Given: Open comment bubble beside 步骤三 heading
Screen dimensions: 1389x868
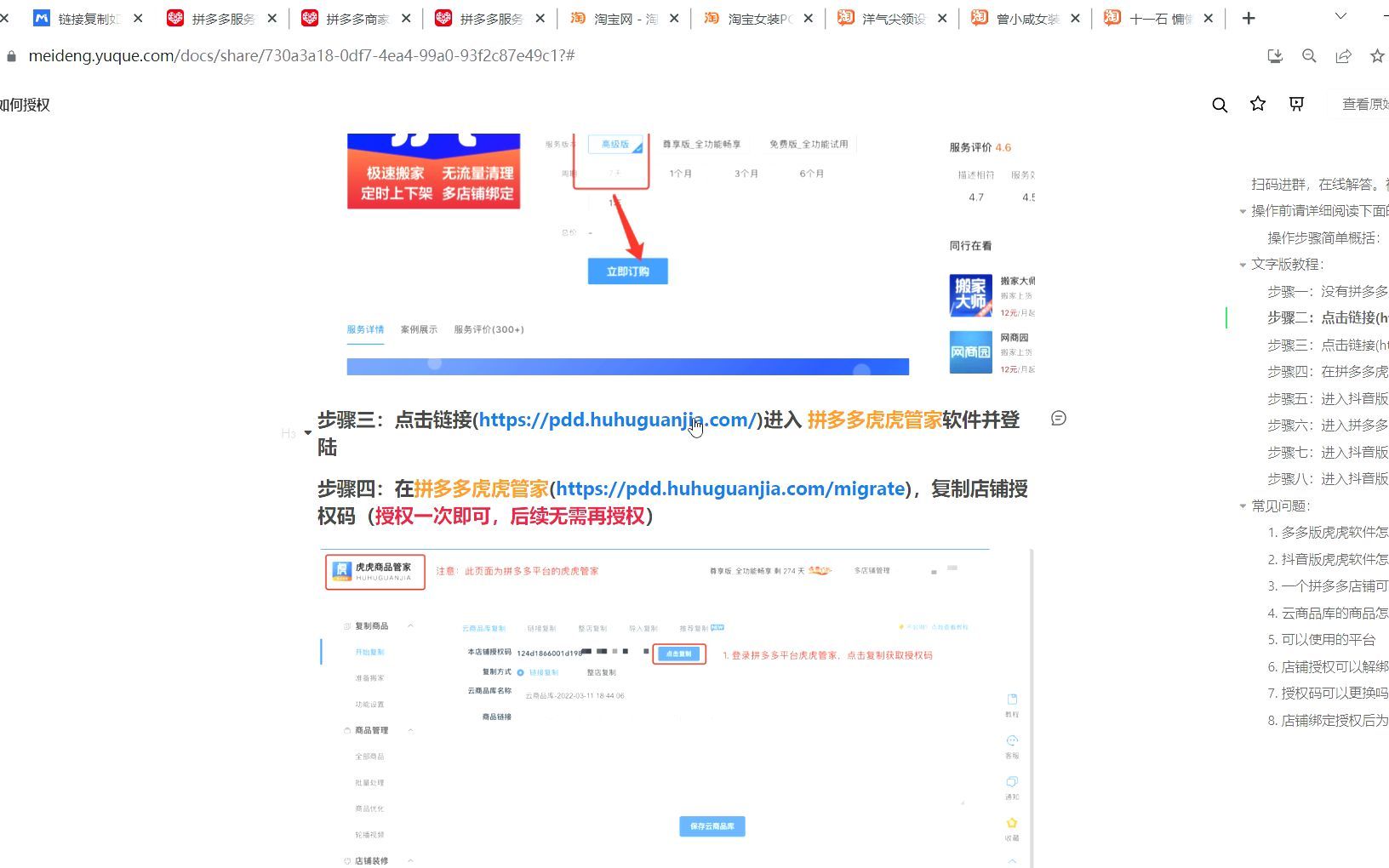Looking at the screenshot, I should point(1059,418).
